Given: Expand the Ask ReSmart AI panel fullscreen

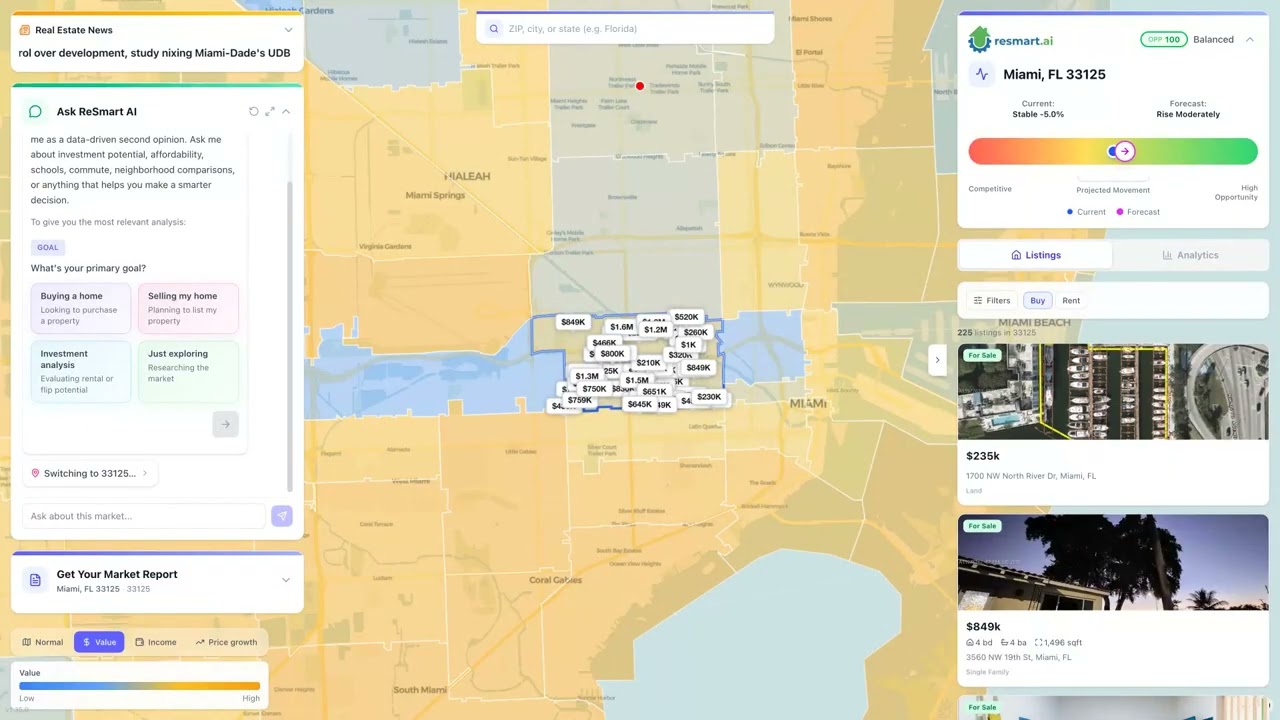Looking at the screenshot, I should pos(270,112).
